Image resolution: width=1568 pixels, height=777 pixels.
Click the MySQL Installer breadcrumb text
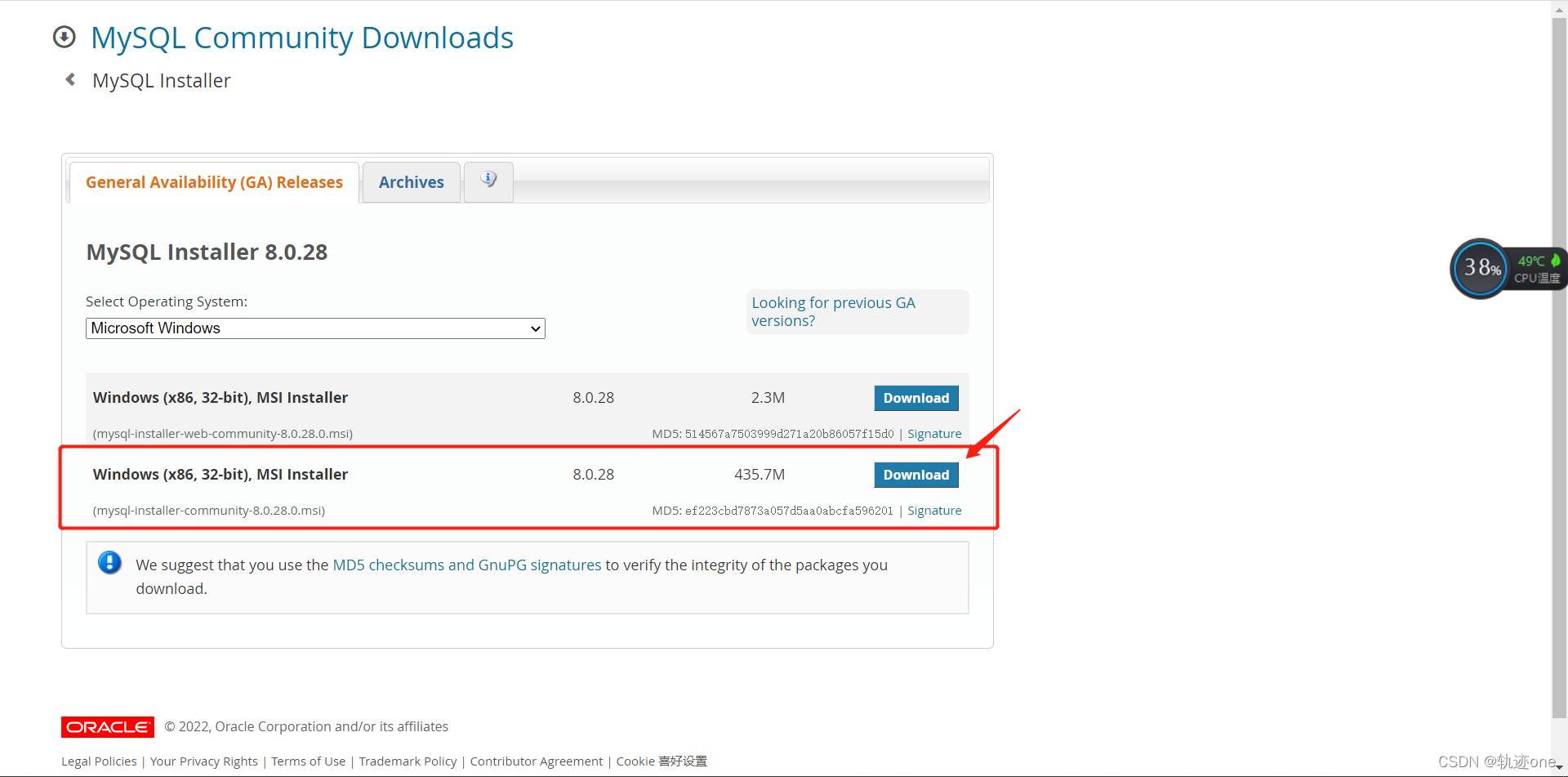162,81
